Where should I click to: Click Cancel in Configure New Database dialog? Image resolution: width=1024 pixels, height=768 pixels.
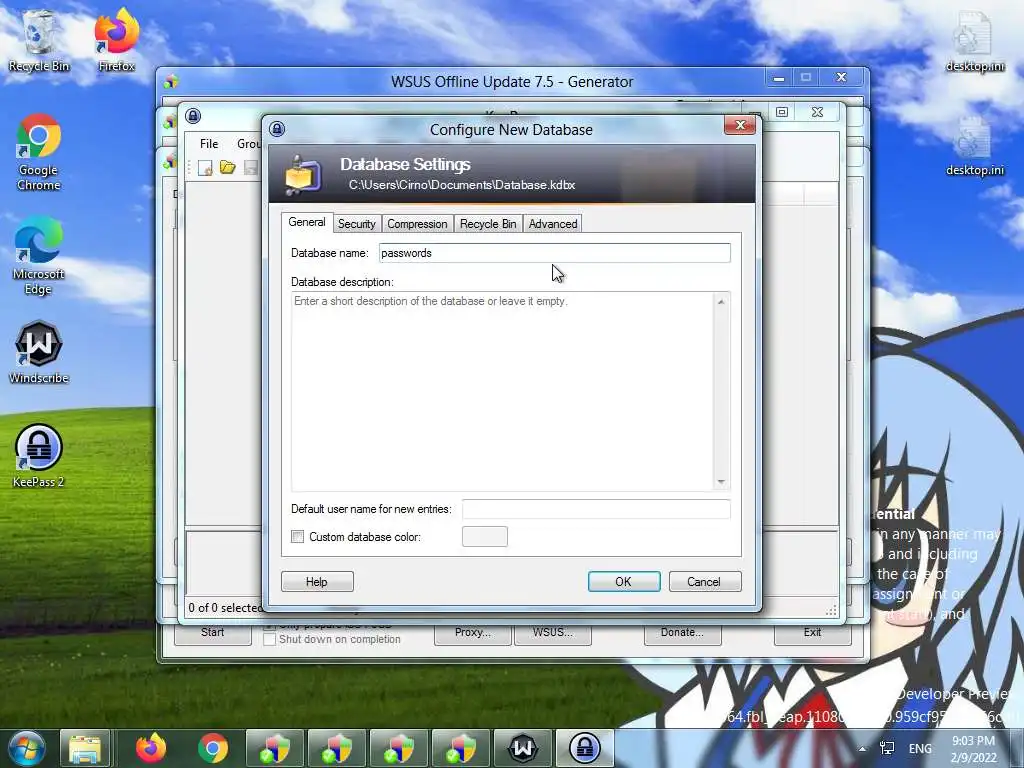705,582
